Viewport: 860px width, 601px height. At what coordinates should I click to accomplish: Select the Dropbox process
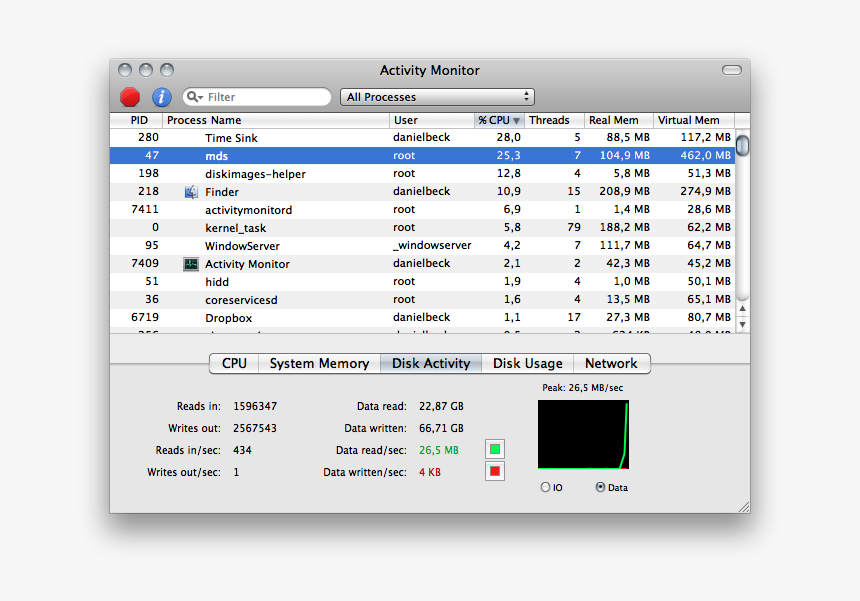(x=229, y=318)
